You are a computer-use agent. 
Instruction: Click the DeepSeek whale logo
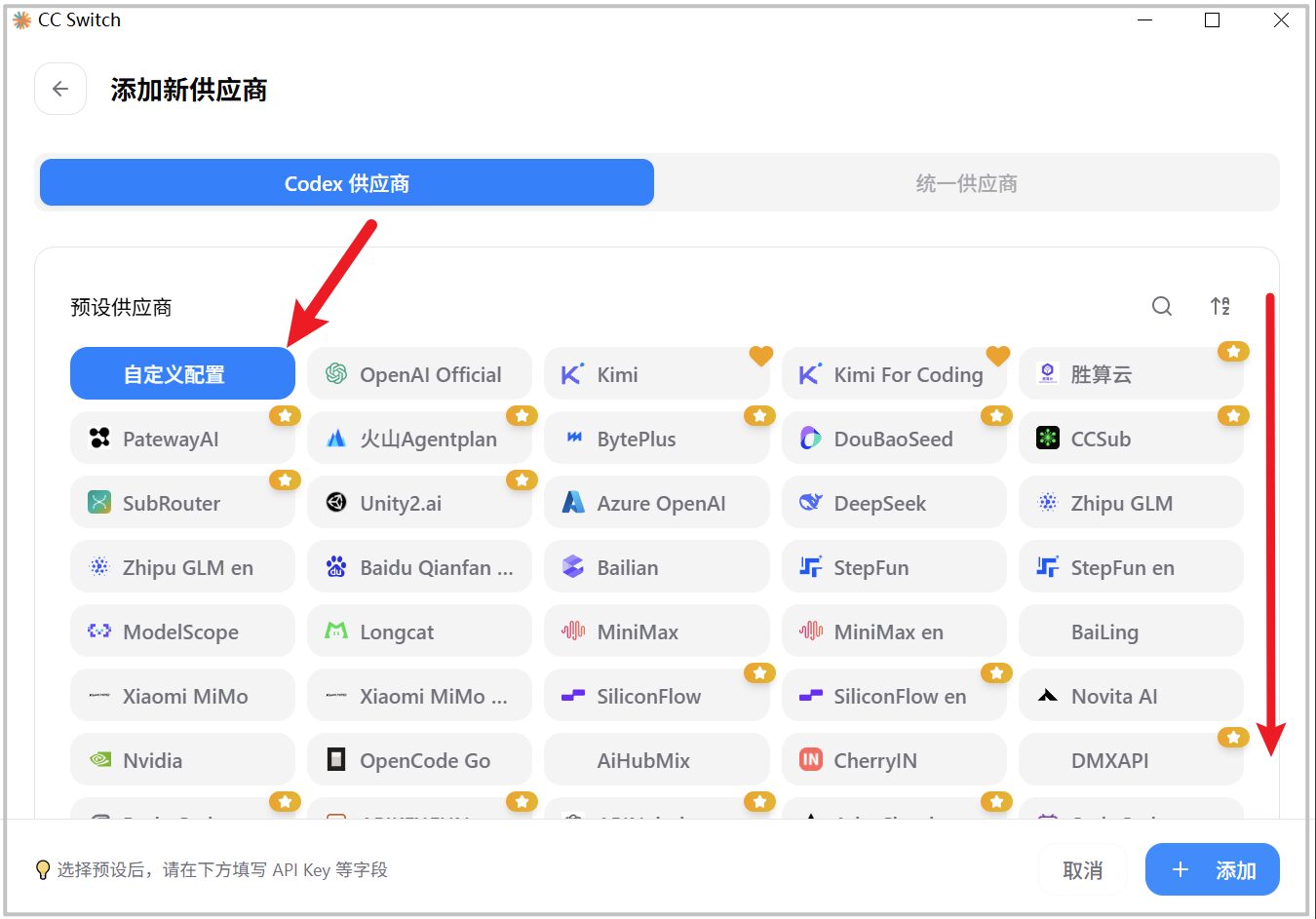tap(810, 503)
